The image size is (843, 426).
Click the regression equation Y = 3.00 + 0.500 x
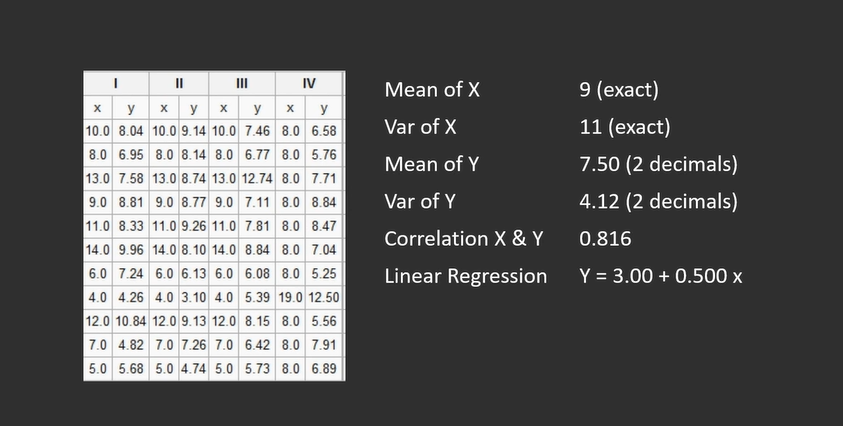pyautogui.click(x=661, y=276)
